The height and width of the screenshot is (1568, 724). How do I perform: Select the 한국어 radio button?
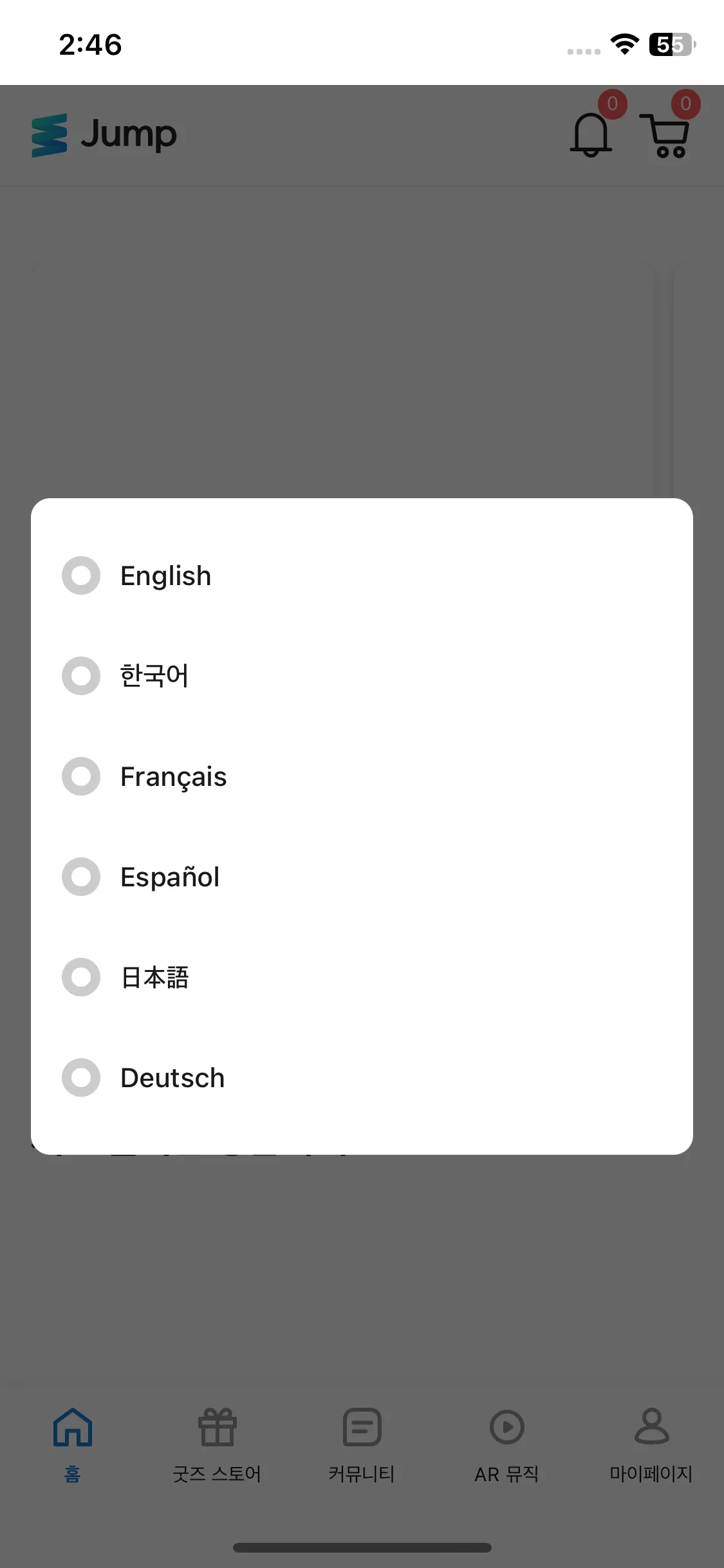coord(81,676)
